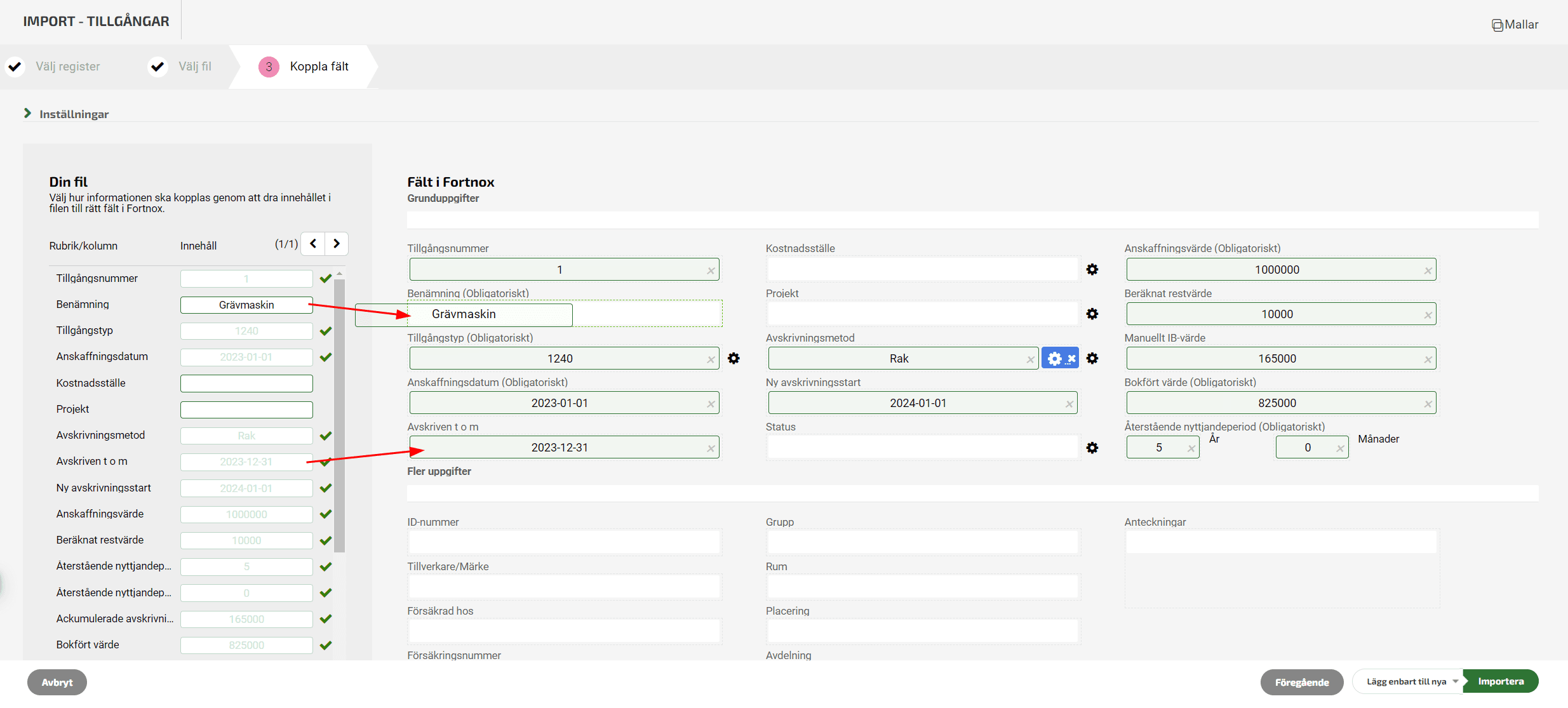The height and width of the screenshot is (708, 1568).
Task: Open Mallar link
Action: [x=1522, y=25]
